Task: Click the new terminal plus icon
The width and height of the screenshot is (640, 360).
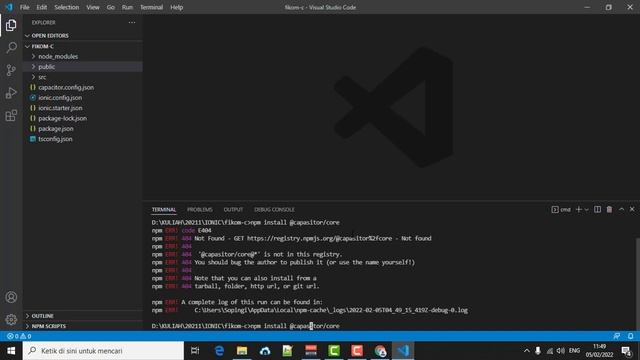Action: tap(578, 209)
